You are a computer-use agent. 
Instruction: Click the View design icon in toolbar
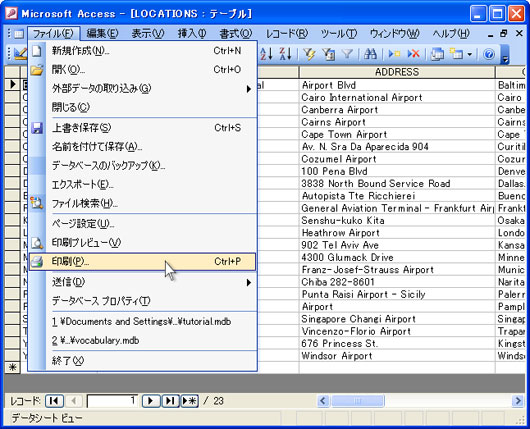coord(20,54)
